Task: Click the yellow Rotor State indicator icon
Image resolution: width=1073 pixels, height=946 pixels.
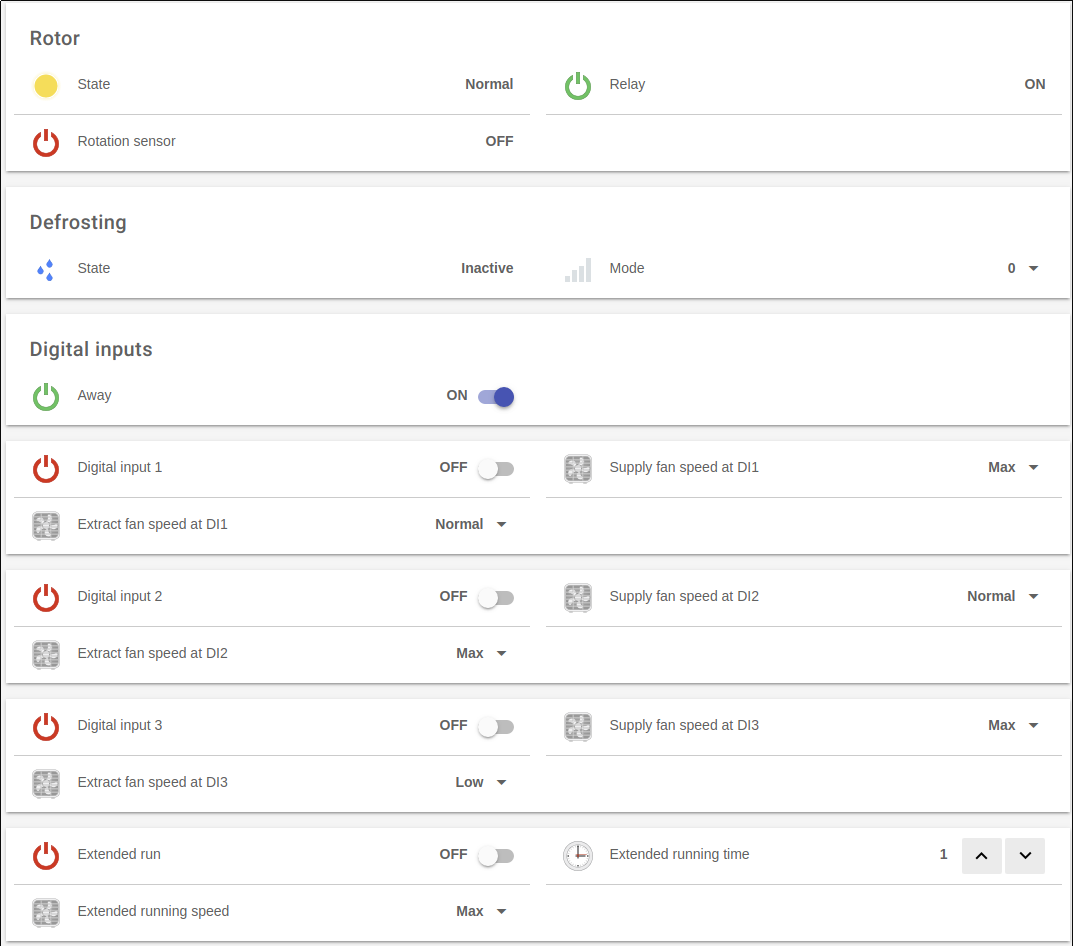Action: (46, 86)
